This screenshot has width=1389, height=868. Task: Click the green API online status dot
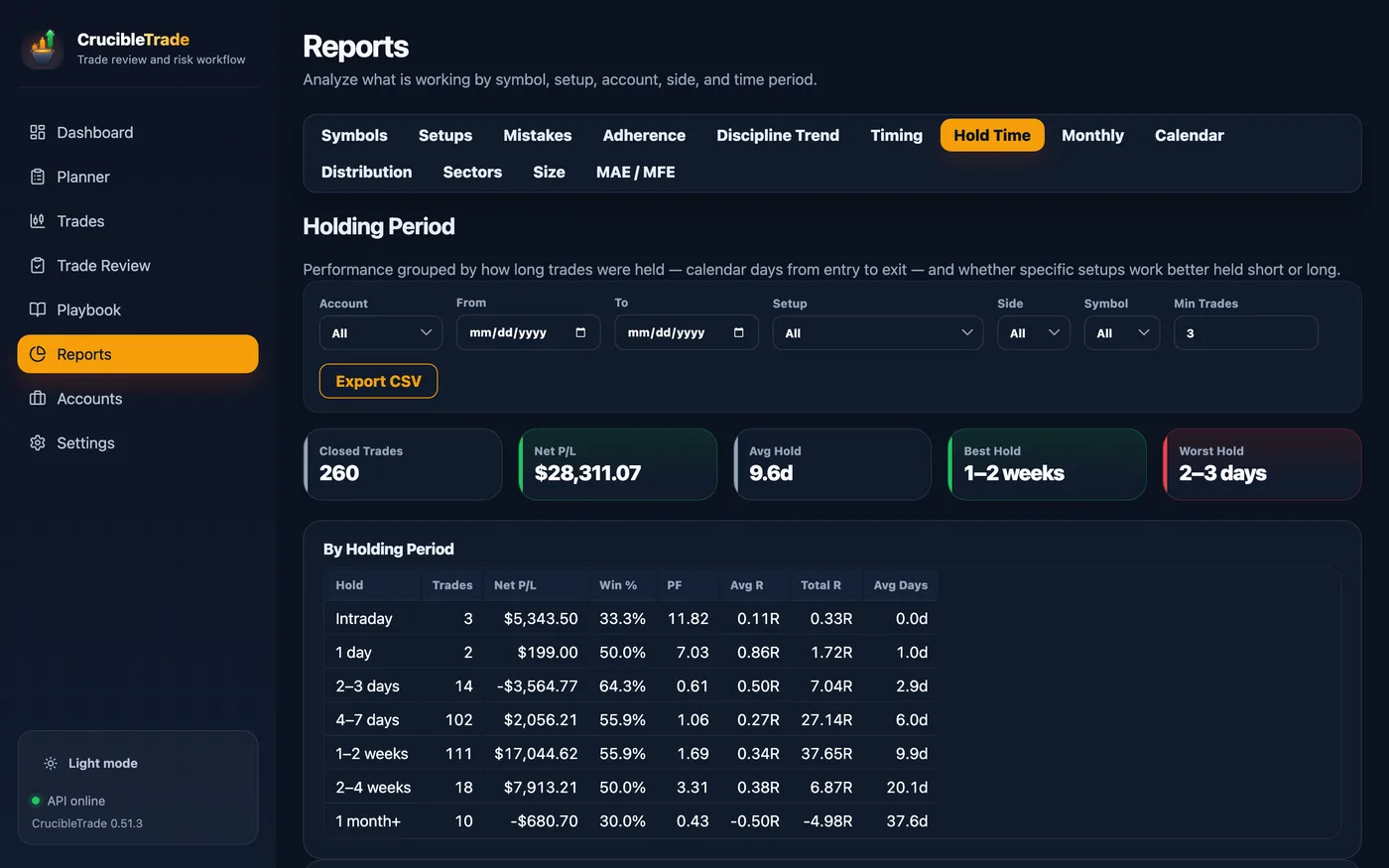coord(36,801)
